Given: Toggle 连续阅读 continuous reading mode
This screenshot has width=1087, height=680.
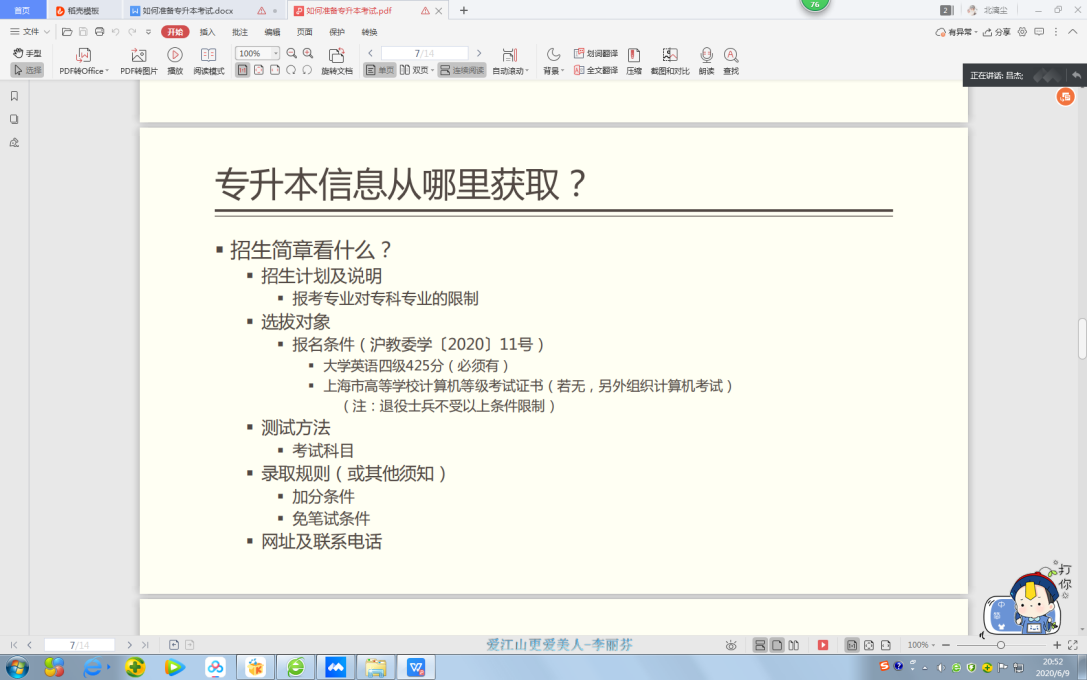Looking at the screenshot, I should point(462,70).
